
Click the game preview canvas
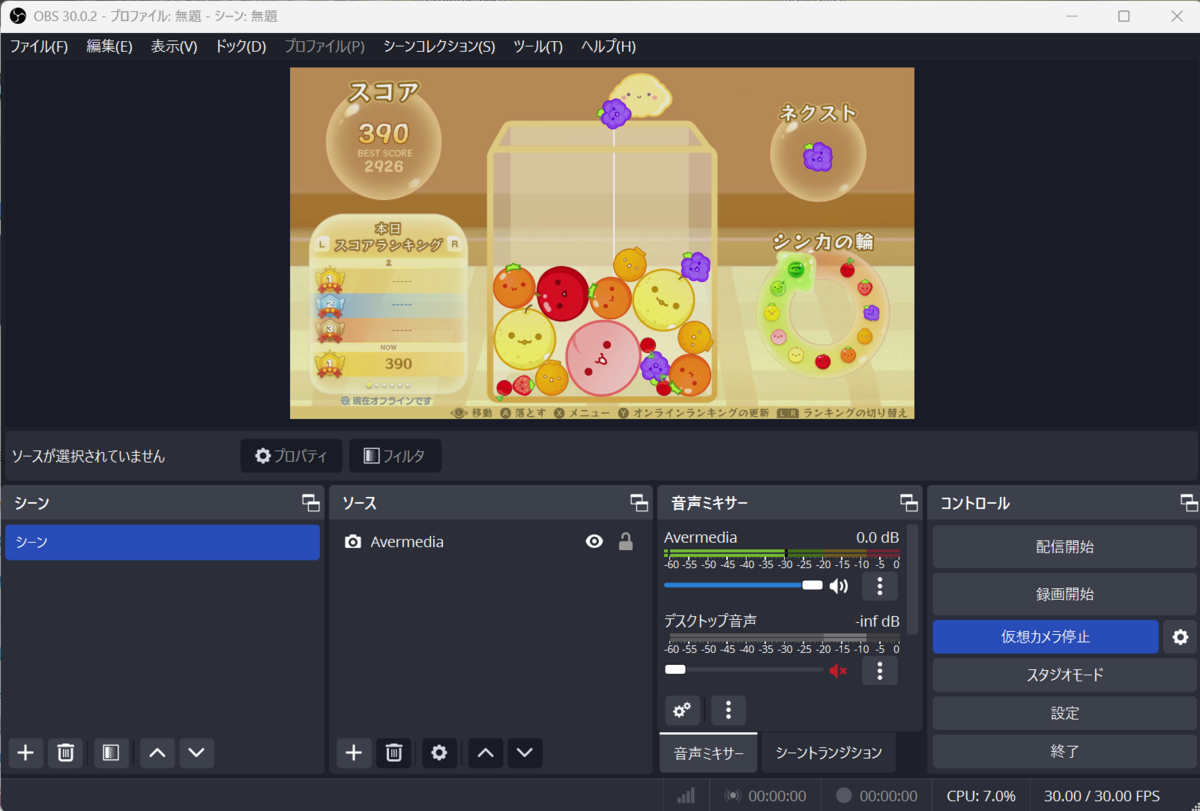602,243
